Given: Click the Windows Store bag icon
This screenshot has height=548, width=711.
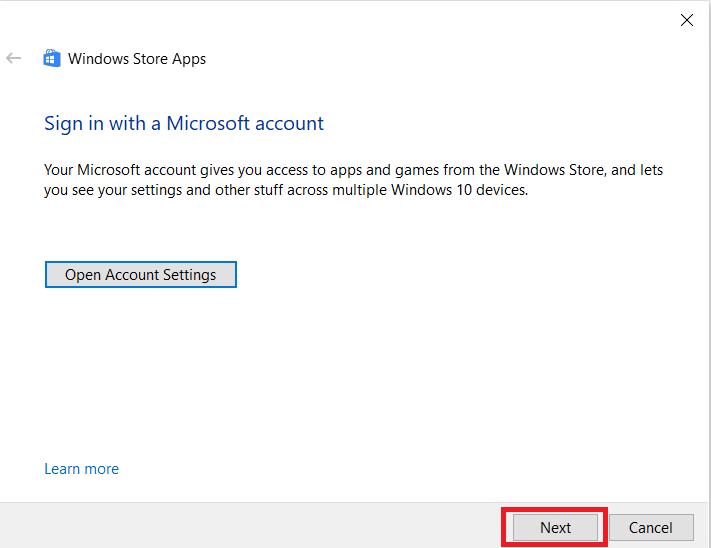Looking at the screenshot, I should click(52, 58).
